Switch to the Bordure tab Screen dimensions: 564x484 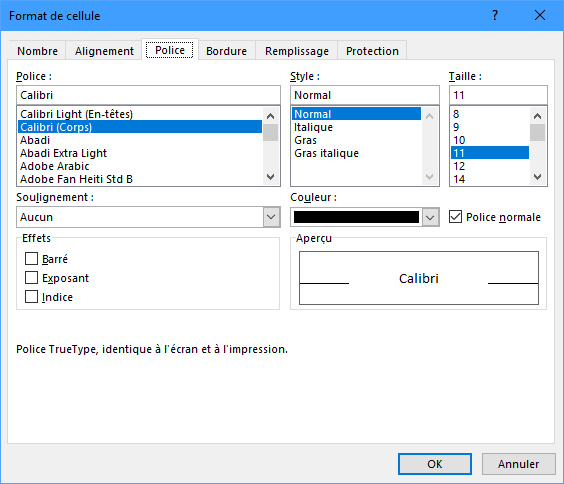coord(227,51)
